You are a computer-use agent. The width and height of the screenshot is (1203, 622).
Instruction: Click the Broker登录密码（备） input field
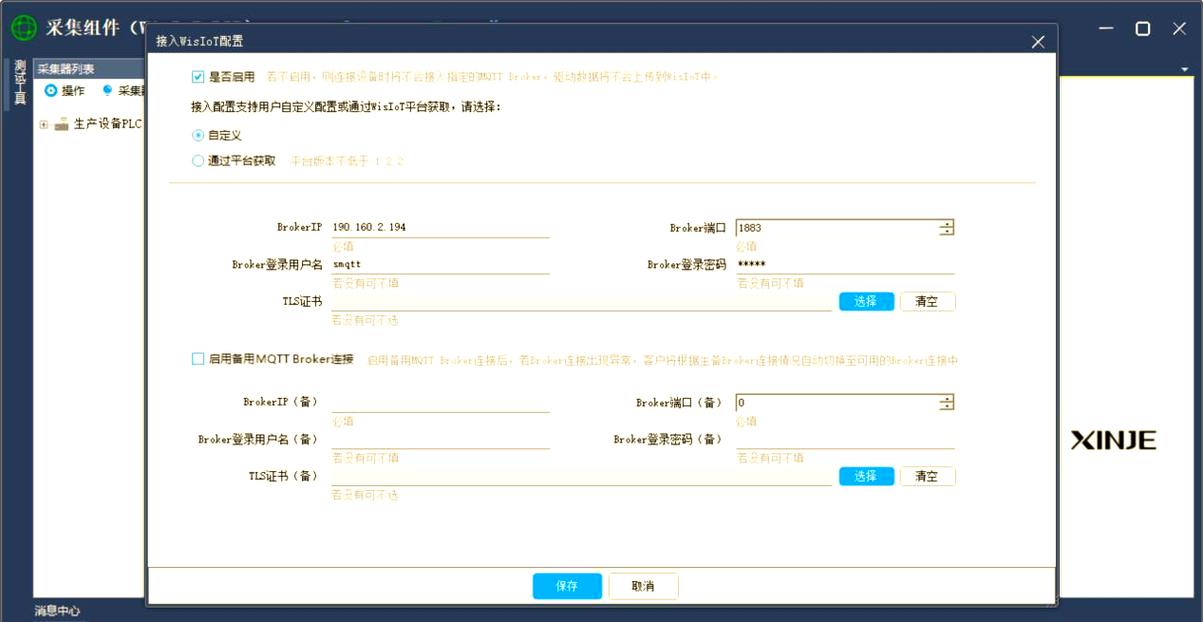(x=845, y=440)
